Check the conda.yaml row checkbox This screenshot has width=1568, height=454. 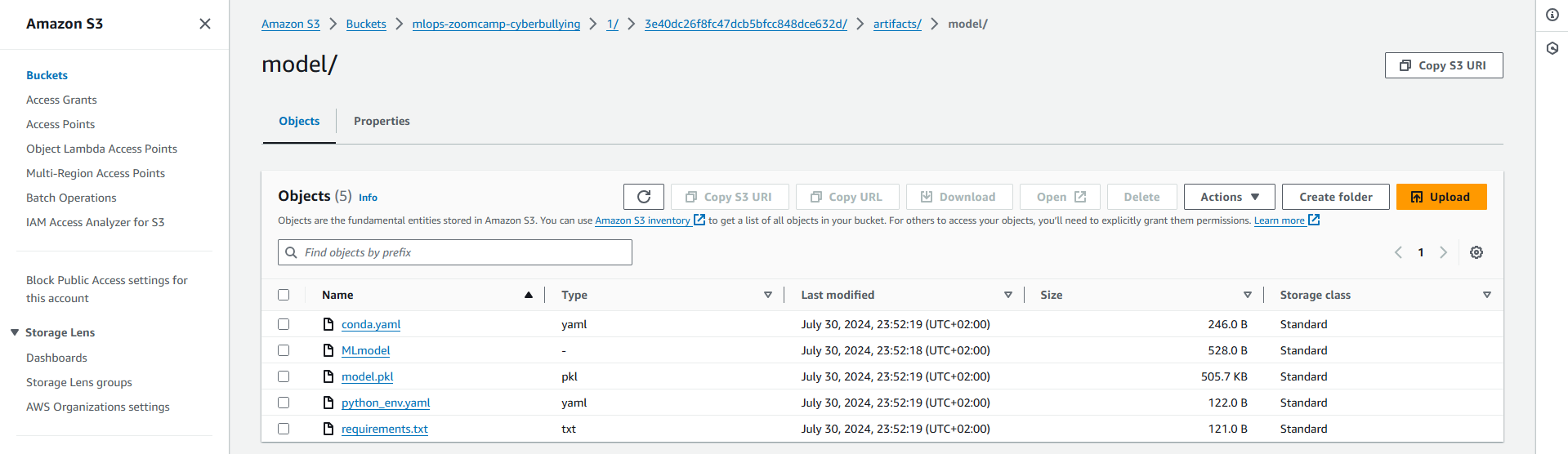tap(284, 324)
